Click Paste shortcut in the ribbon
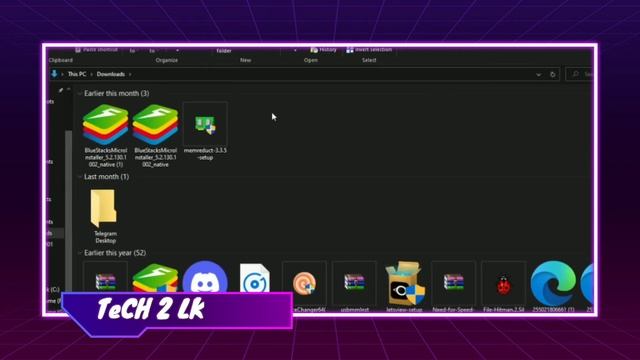Image resolution: width=640 pixels, height=360 pixels. click(x=96, y=50)
